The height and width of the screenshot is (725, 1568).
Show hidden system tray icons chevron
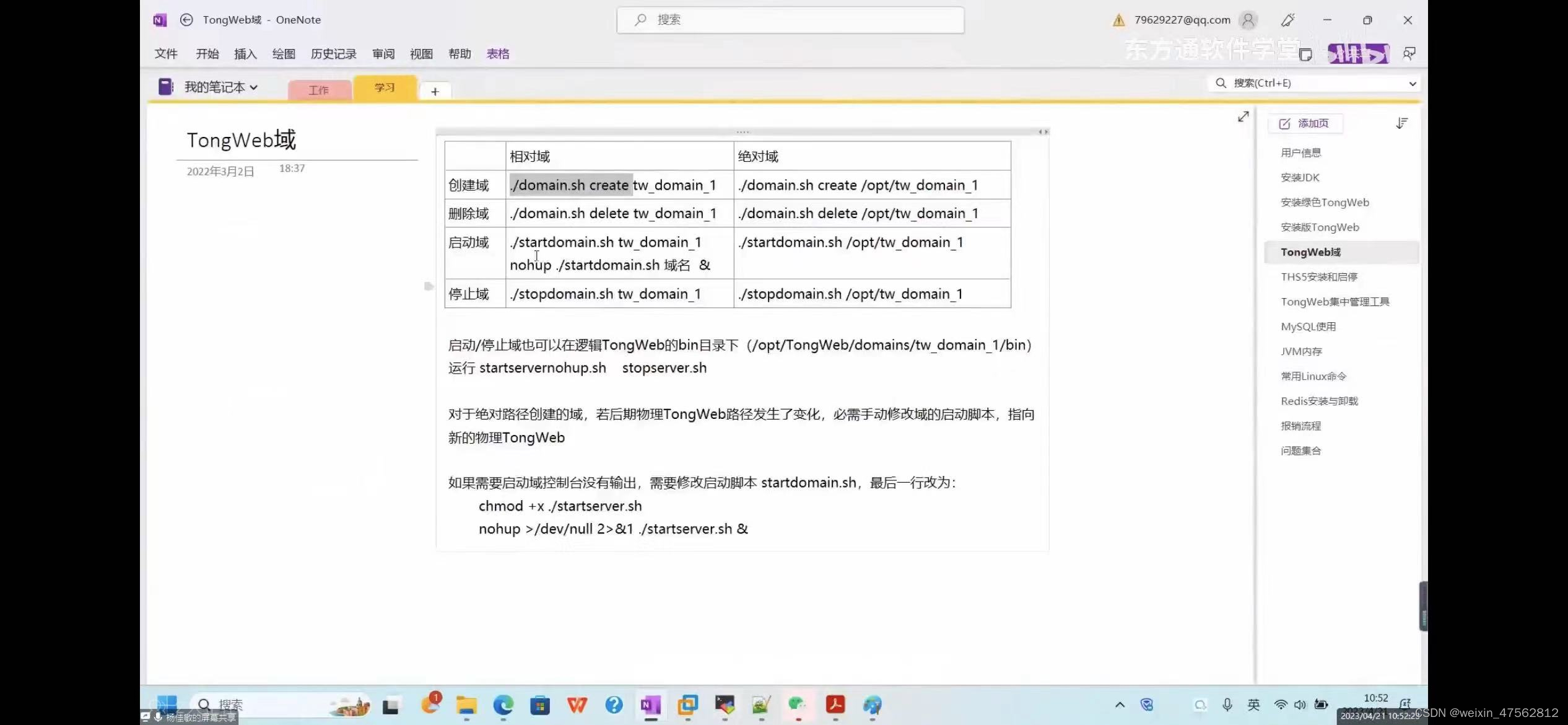[1120, 705]
